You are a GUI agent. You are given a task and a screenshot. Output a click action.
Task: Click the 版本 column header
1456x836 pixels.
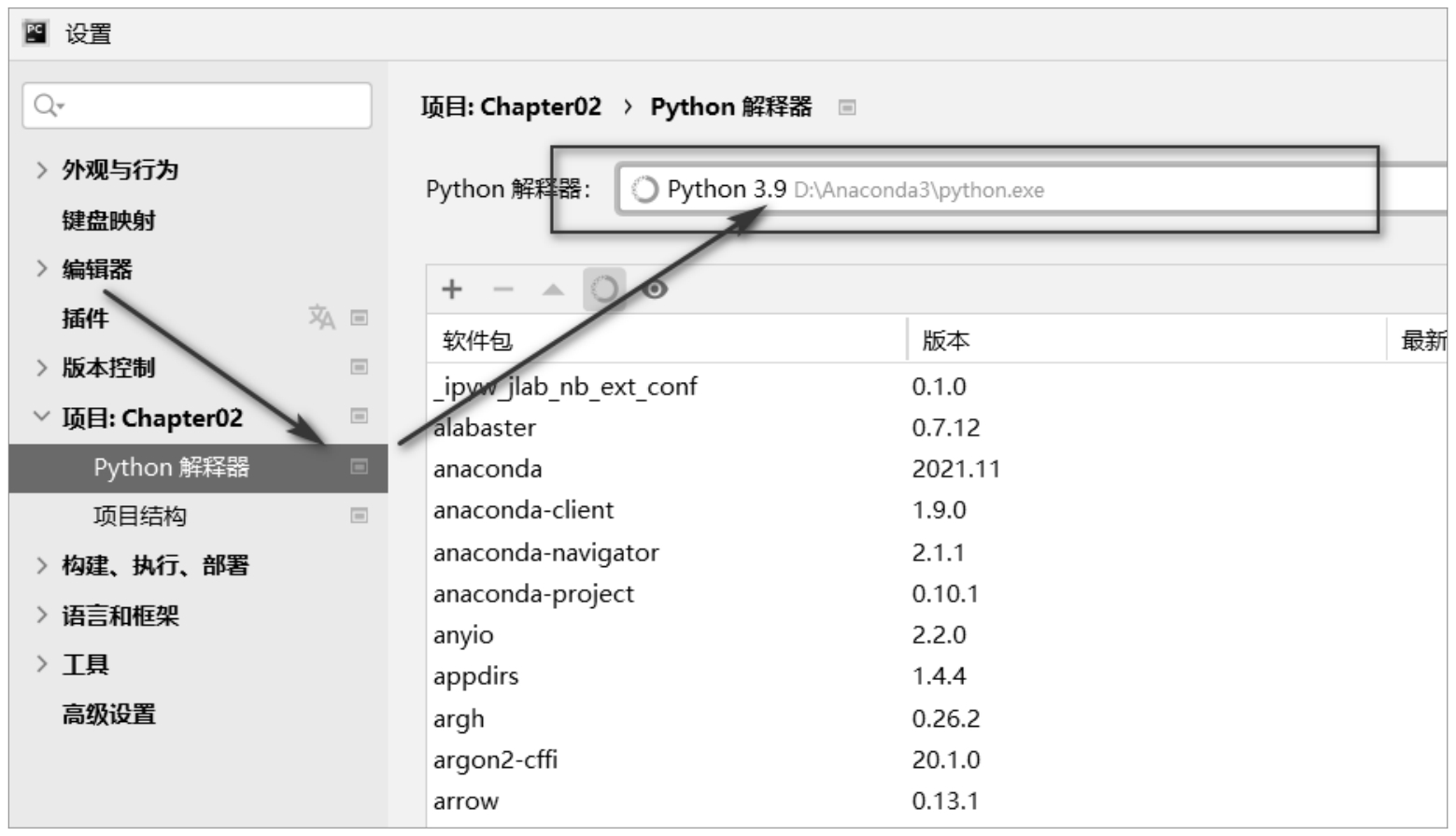pyautogui.click(x=945, y=340)
